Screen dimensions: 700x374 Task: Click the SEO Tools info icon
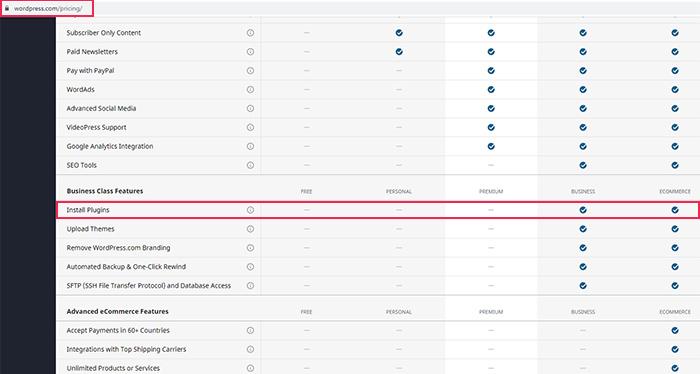click(x=250, y=165)
